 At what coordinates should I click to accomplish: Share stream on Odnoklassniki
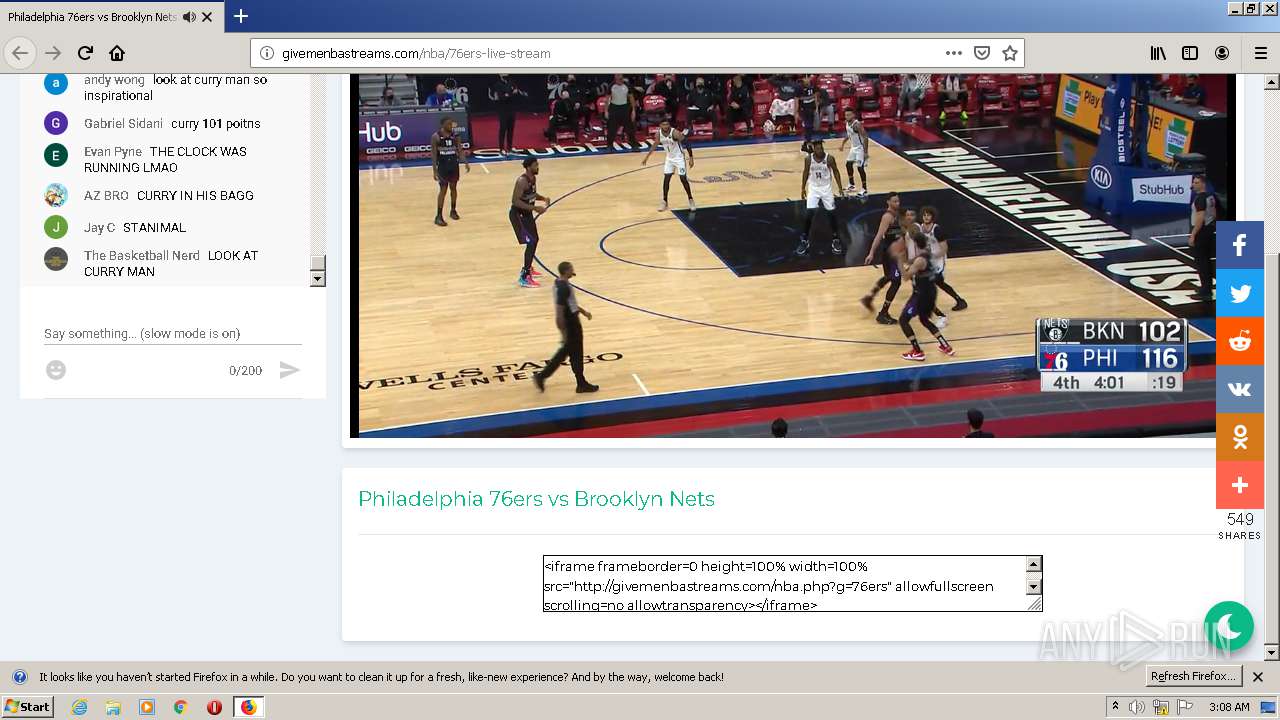pyautogui.click(x=1240, y=437)
